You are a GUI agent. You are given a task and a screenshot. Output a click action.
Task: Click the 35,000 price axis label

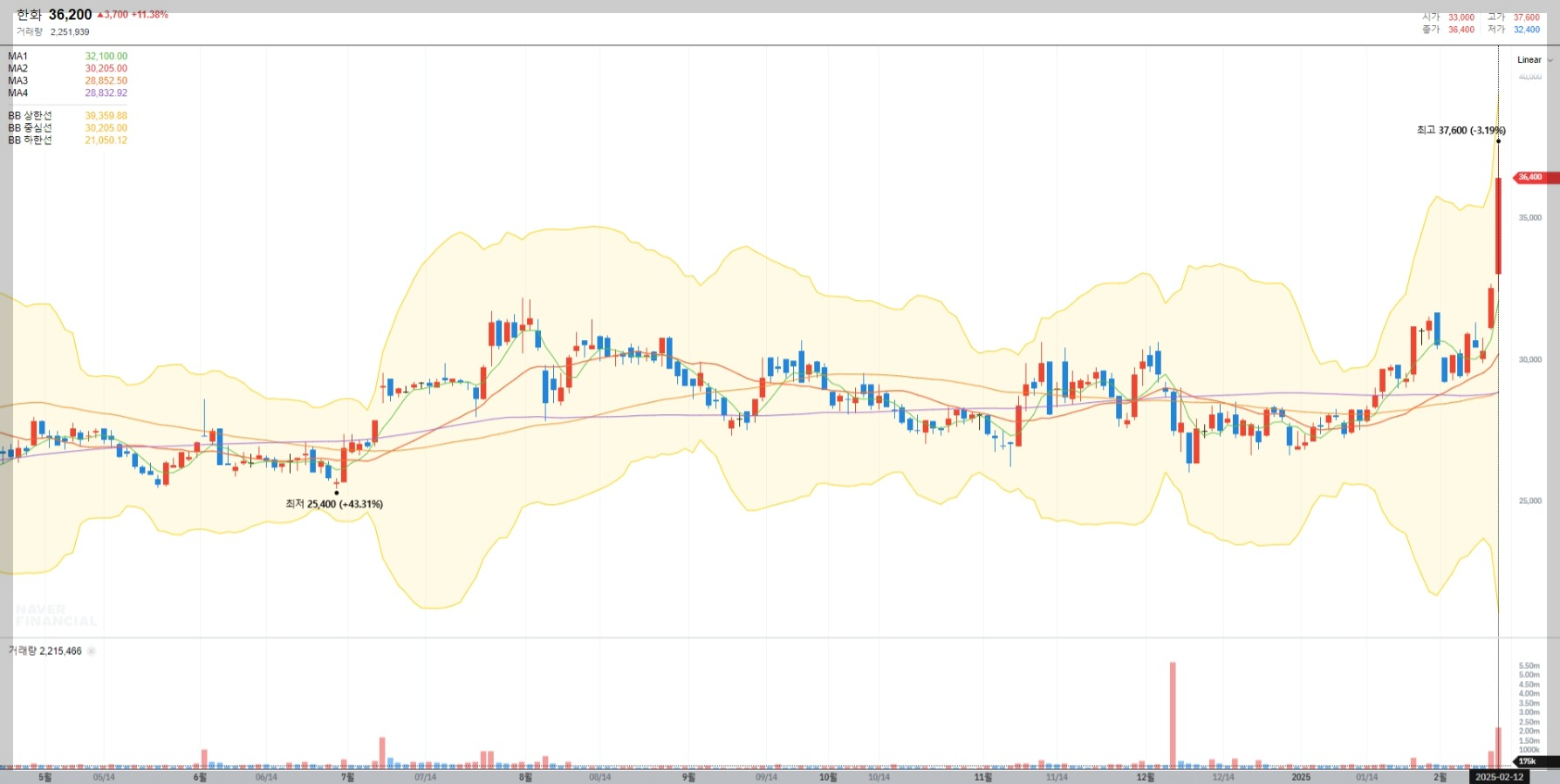click(x=1529, y=217)
